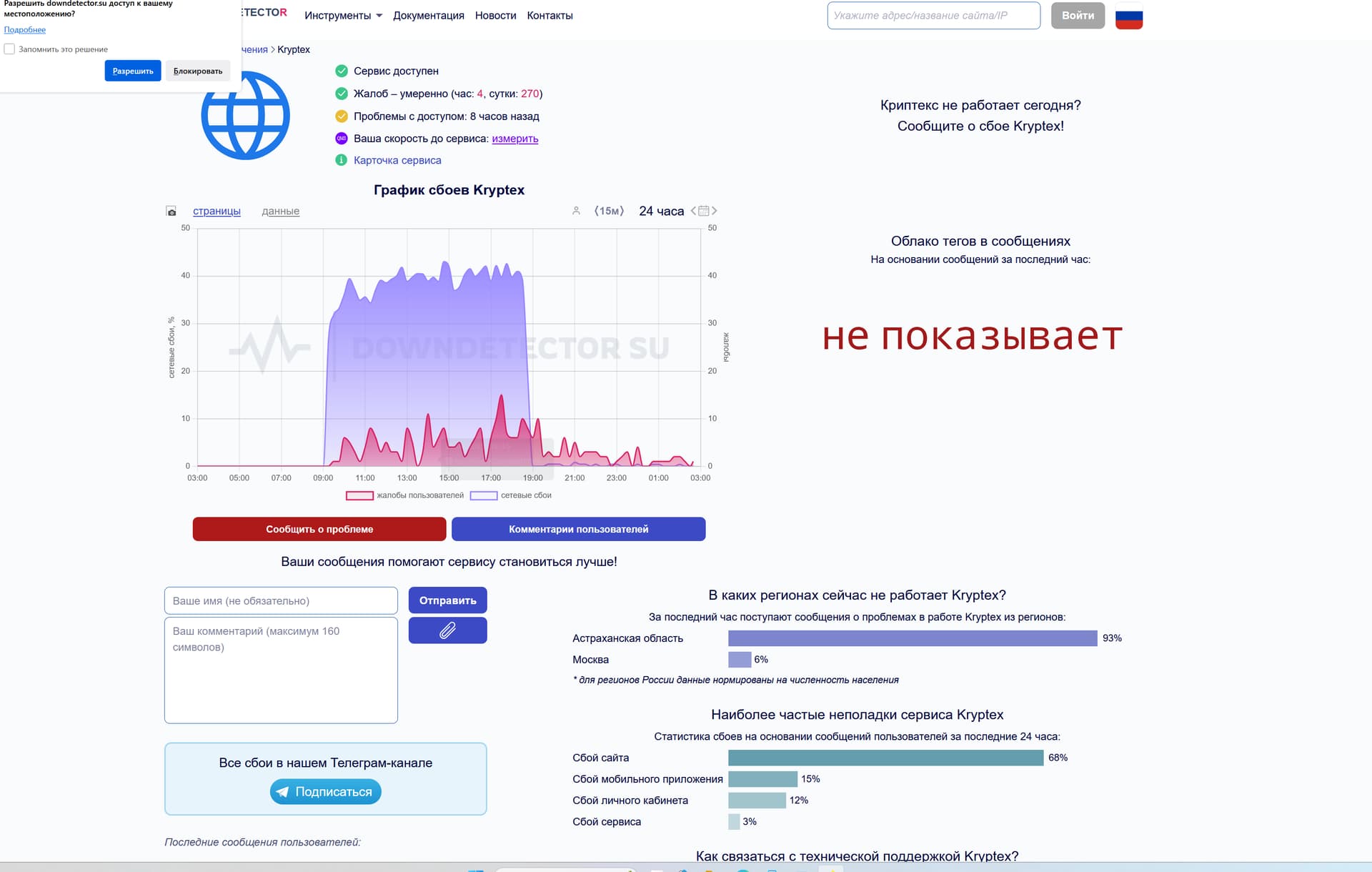Click Блокировать in location permission popup
Viewport: 1372px width, 872px height.
[198, 71]
